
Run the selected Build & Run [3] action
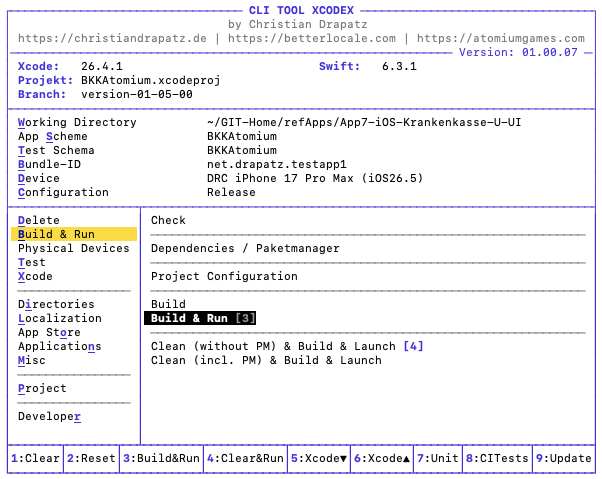[200, 318]
